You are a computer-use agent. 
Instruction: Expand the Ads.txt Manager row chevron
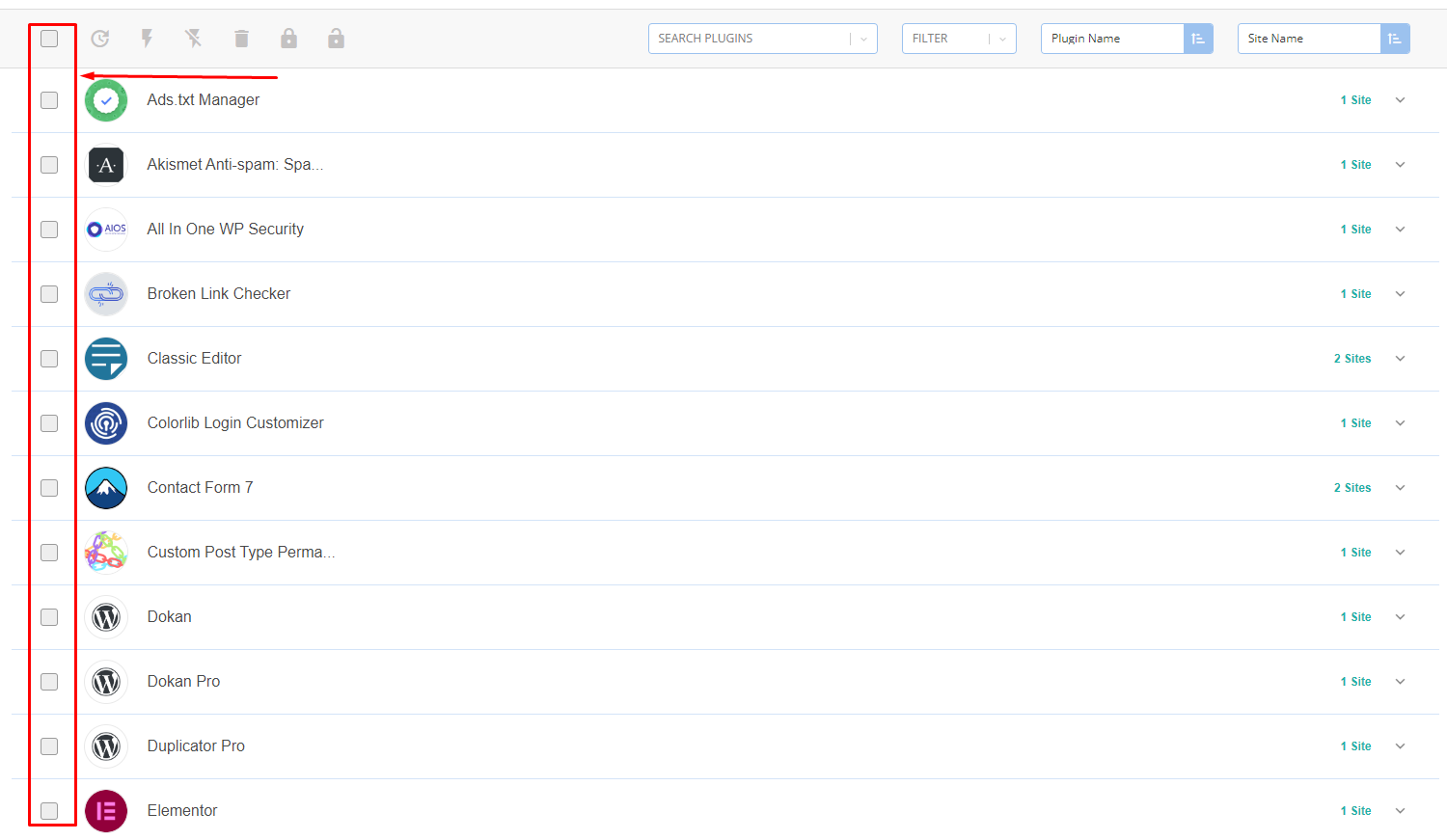point(1400,100)
